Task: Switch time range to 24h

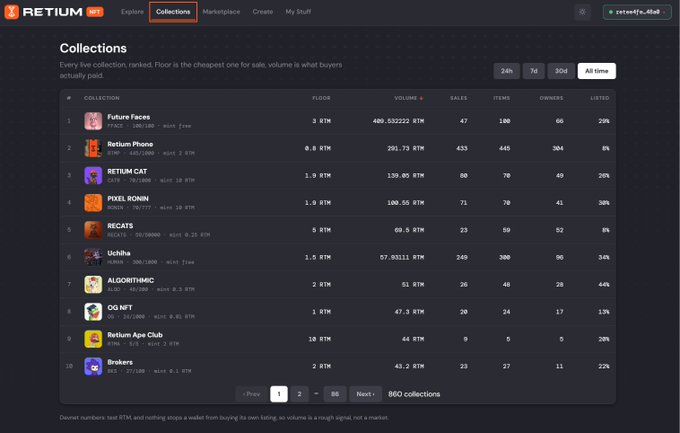Action: pos(507,71)
